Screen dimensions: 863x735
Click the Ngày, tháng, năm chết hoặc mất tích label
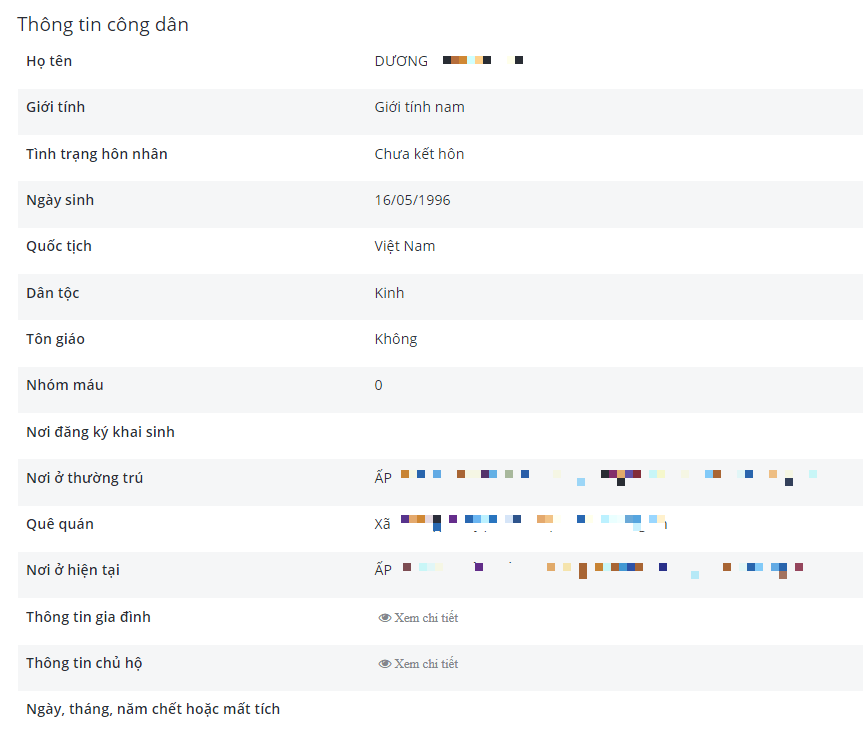pos(153,709)
